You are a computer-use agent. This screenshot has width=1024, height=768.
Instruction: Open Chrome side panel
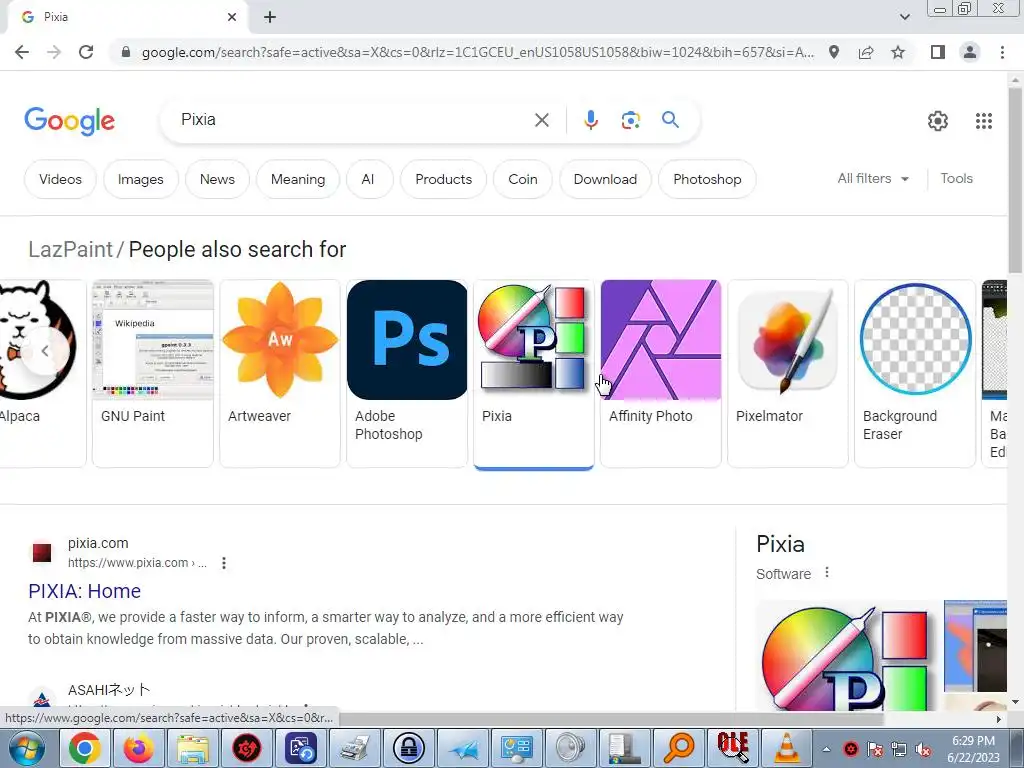click(x=938, y=52)
